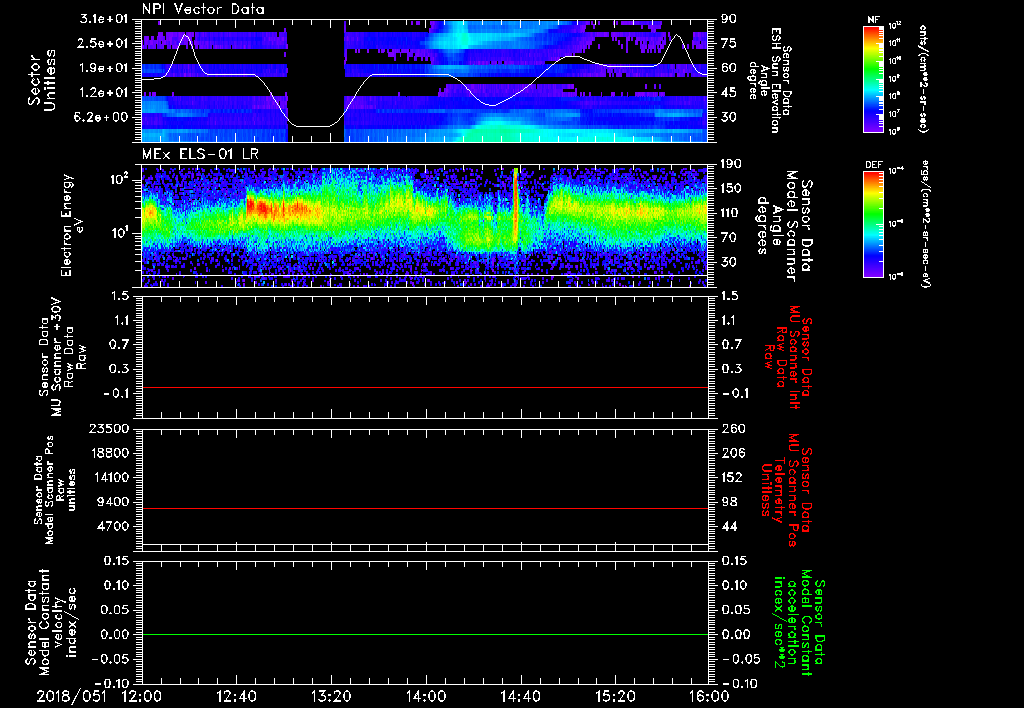The height and width of the screenshot is (708, 1024).
Task: Click the DEF color bar gradient
Action: click(x=873, y=224)
